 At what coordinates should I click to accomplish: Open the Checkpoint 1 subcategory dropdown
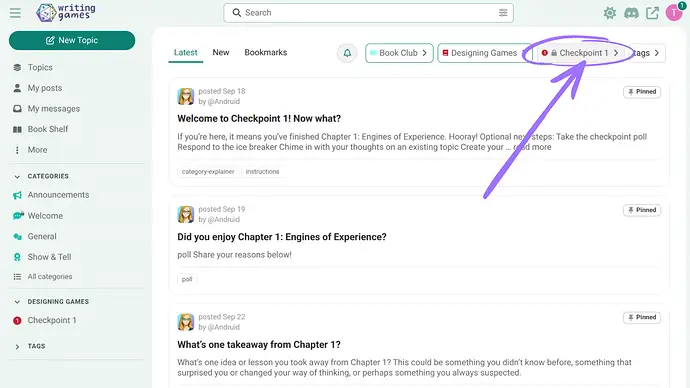click(581, 53)
